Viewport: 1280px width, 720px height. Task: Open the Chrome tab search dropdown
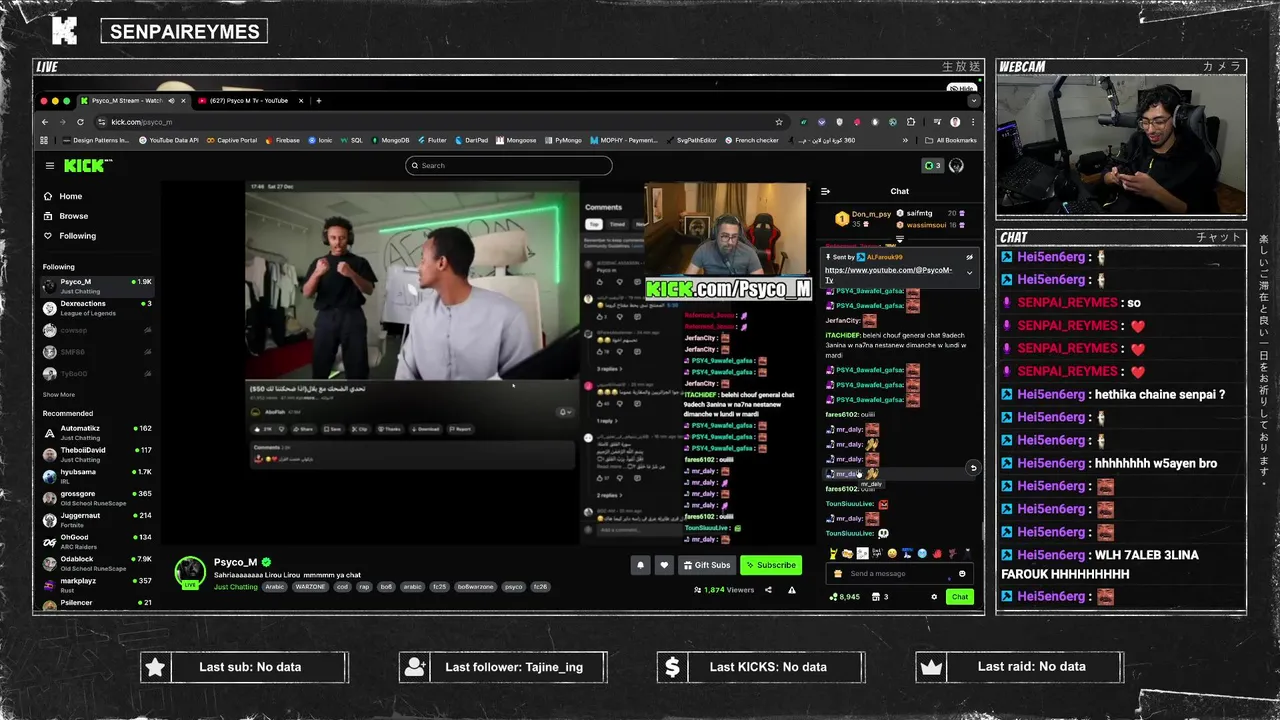(x=973, y=101)
